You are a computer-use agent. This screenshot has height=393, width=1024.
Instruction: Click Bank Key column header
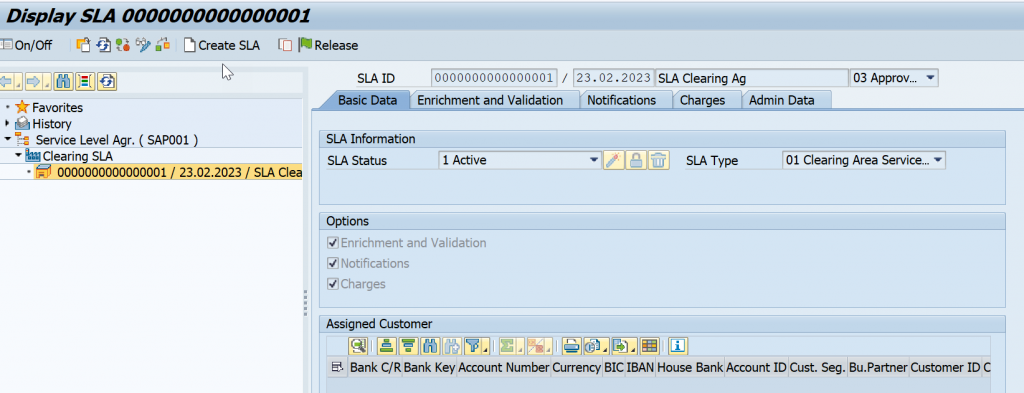tap(429, 368)
